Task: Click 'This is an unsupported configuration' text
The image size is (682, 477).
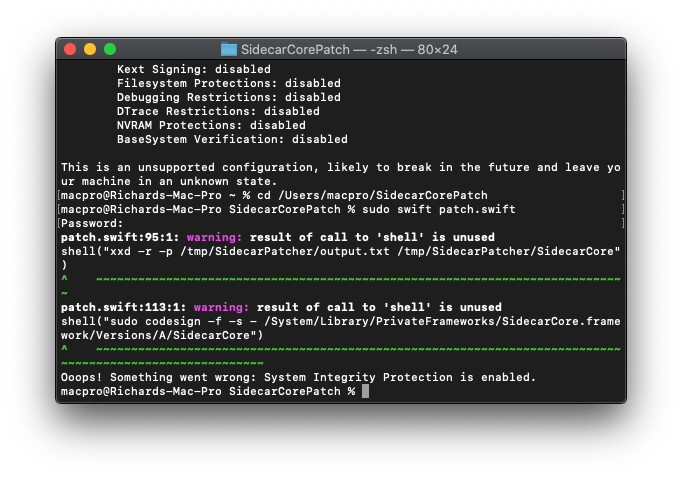Action: pyautogui.click(x=189, y=167)
